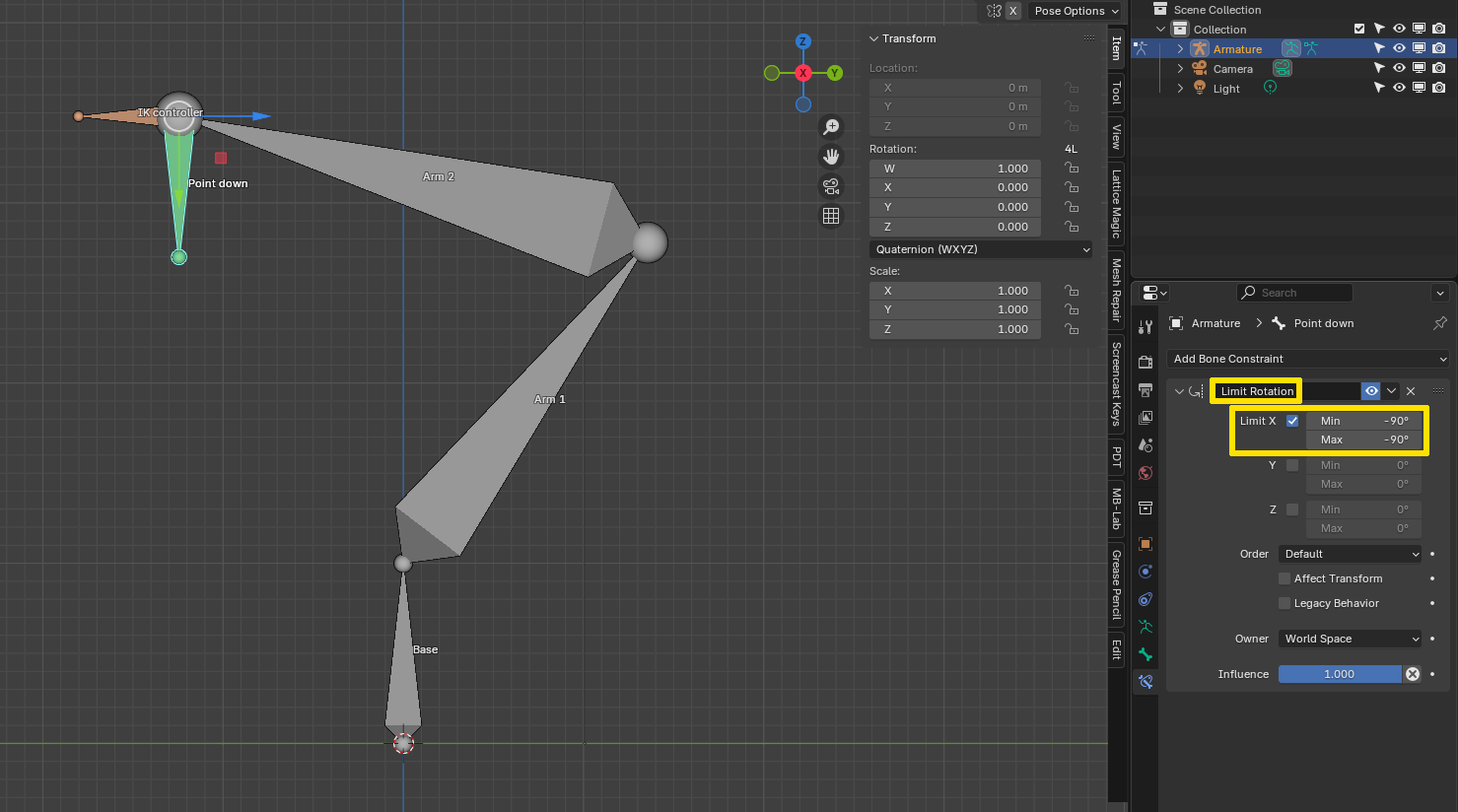Click the properties Search field
Viewport: 1458px width, 812px height.
click(x=1294, y=293)
